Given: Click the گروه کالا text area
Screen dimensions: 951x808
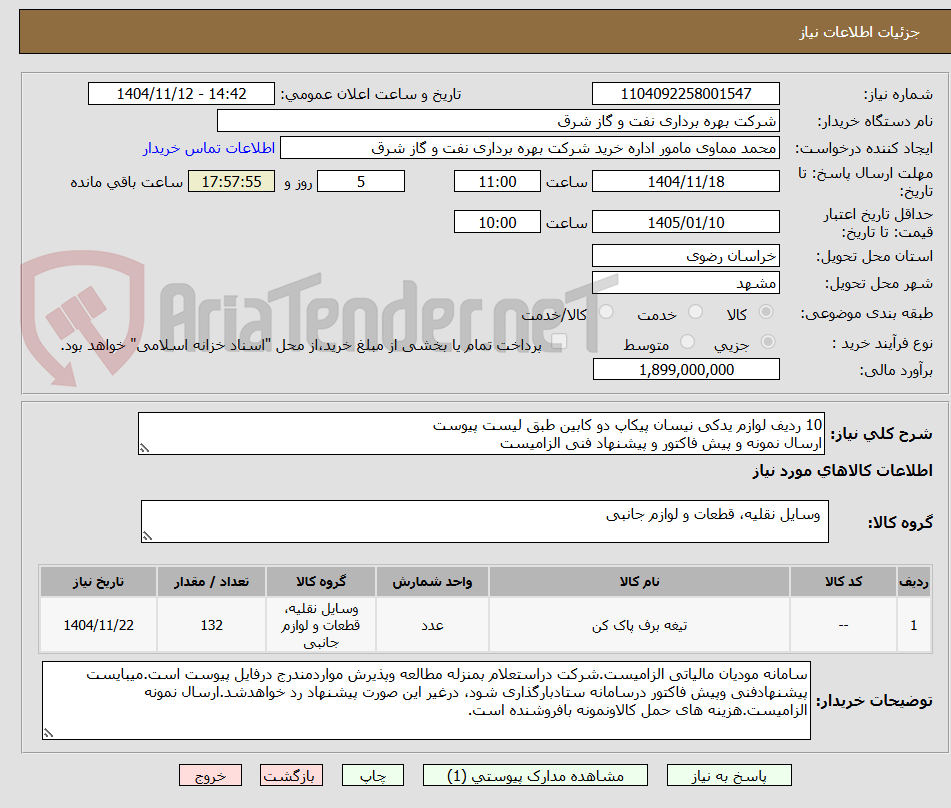Looking at the screenshot, I should coord(485,522).
